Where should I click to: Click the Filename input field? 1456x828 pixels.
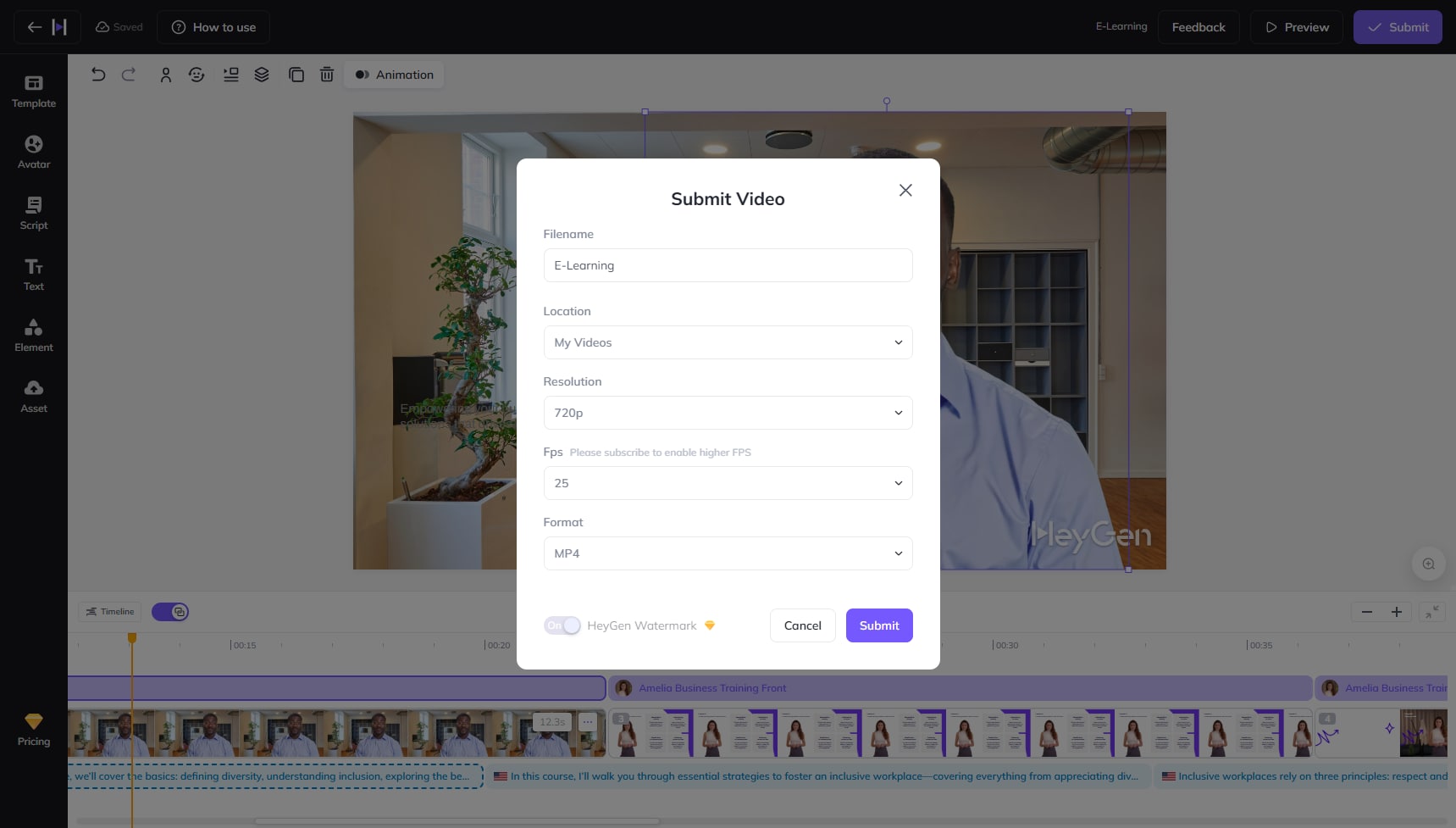tap(728, 265)
